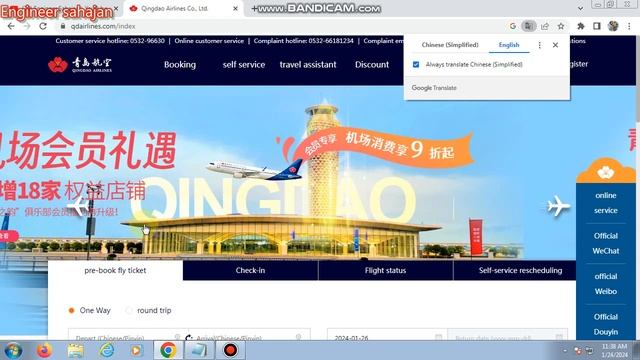Open Discount navigation menu
The image size is (640, 360).
pyautogui.click(x=372, y=64)
